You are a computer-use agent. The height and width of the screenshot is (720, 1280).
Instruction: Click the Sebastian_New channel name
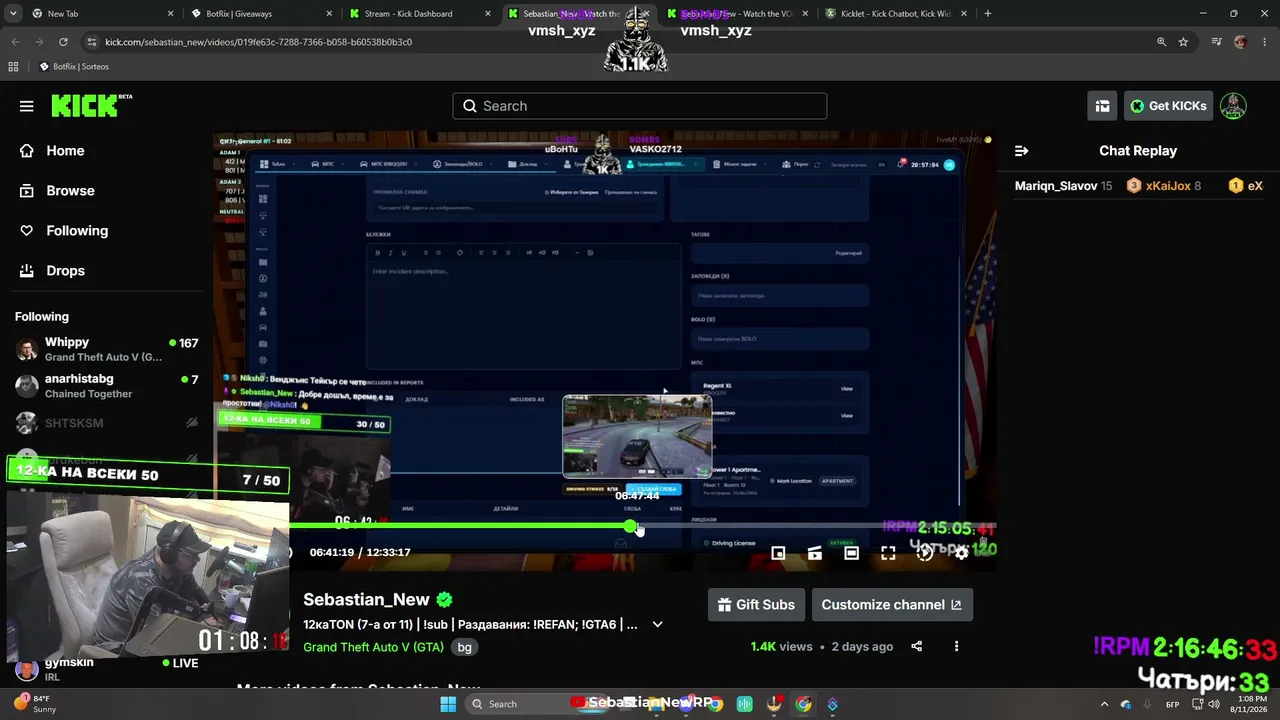tap(366, 600)
